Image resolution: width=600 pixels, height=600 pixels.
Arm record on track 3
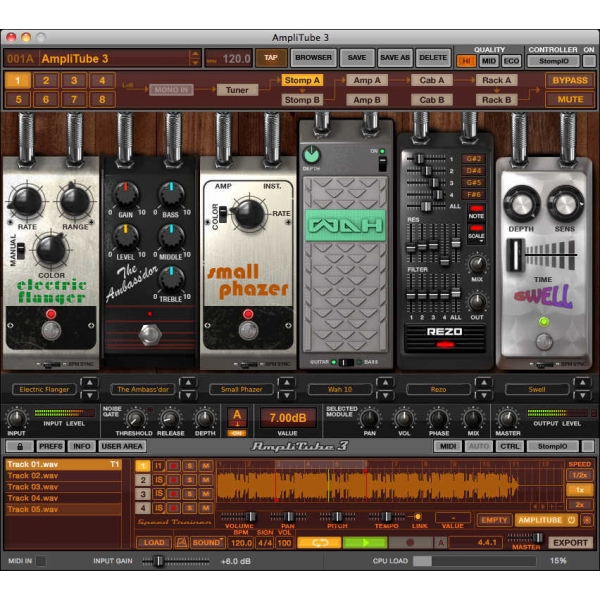(173, 494)
